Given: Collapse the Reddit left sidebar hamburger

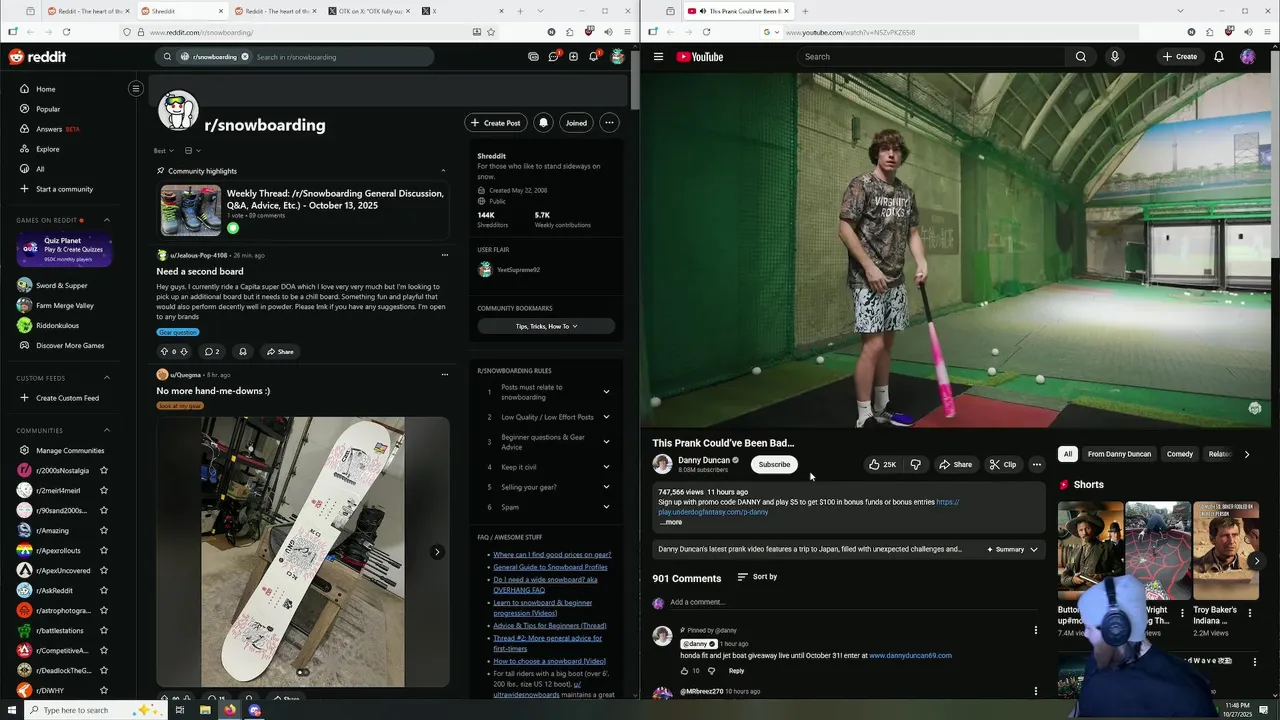Looking at the screenshot, I should 136,89.
